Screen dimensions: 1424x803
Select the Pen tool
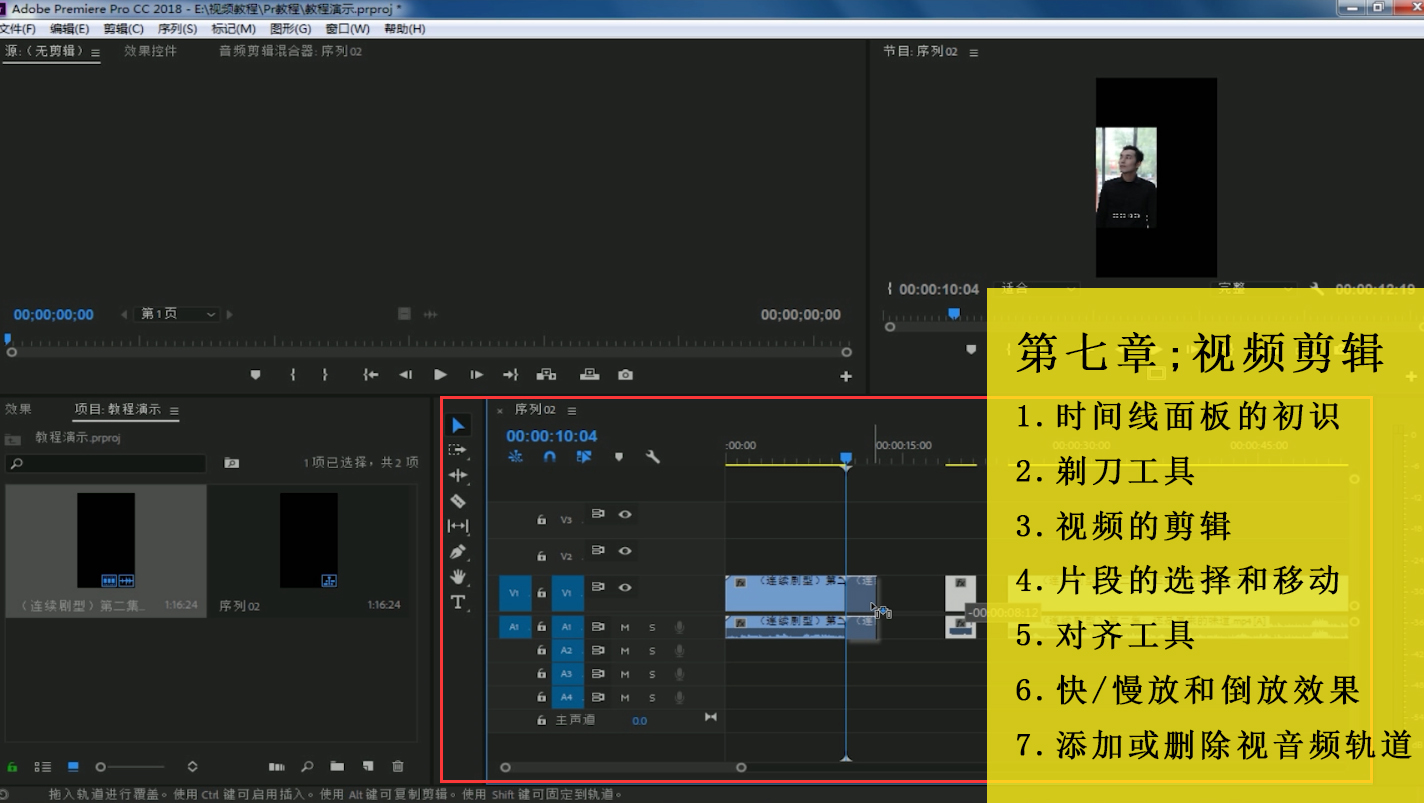[x=458, y=551]
